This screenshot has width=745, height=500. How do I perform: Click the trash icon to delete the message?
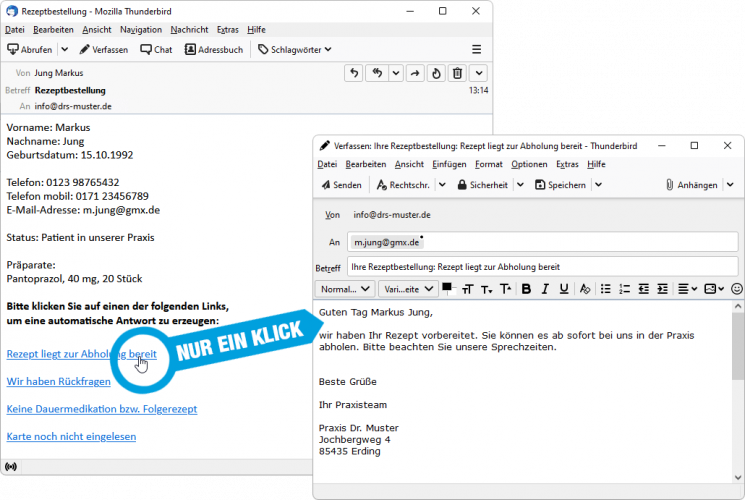[457, 73]
